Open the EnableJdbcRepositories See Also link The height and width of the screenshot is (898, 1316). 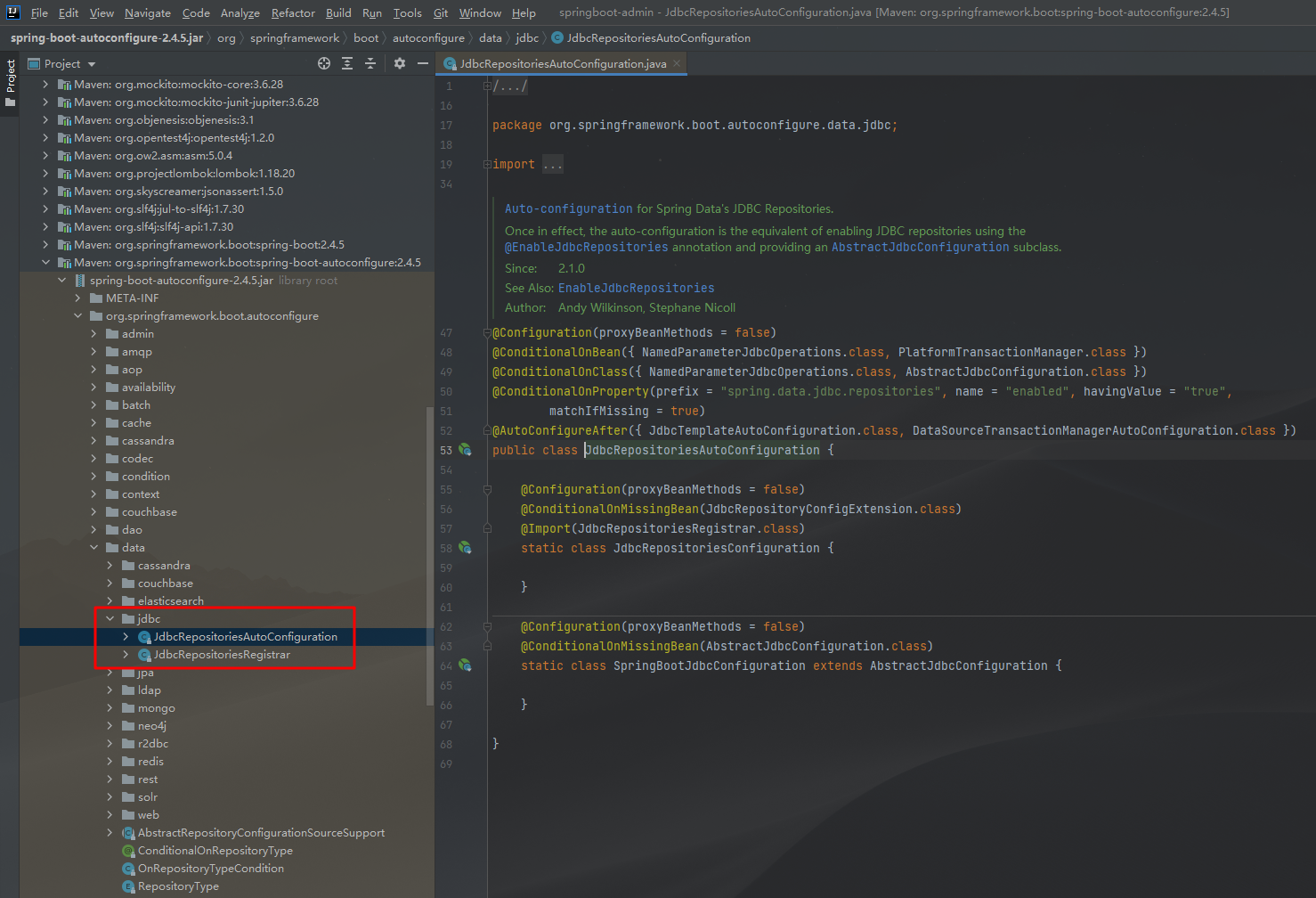coord(636,288)
